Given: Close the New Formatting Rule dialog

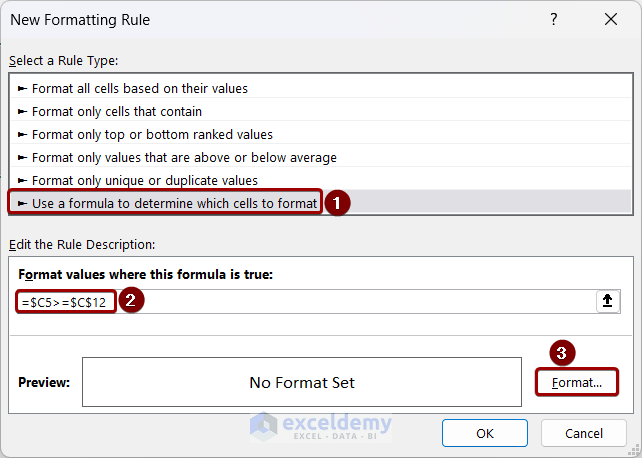Looking at the screenshot, I should [610, 20].
